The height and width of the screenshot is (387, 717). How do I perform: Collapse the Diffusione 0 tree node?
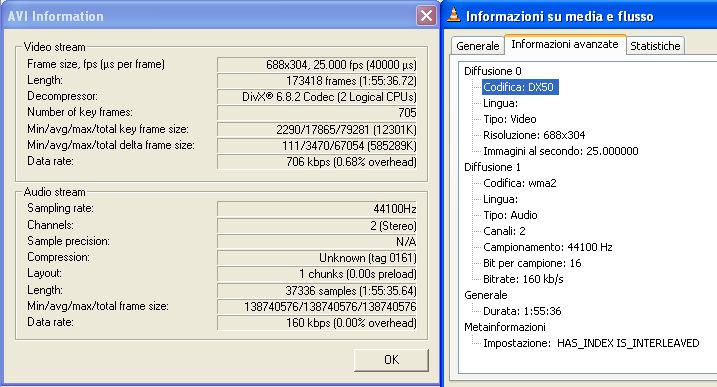pos(492,71)
